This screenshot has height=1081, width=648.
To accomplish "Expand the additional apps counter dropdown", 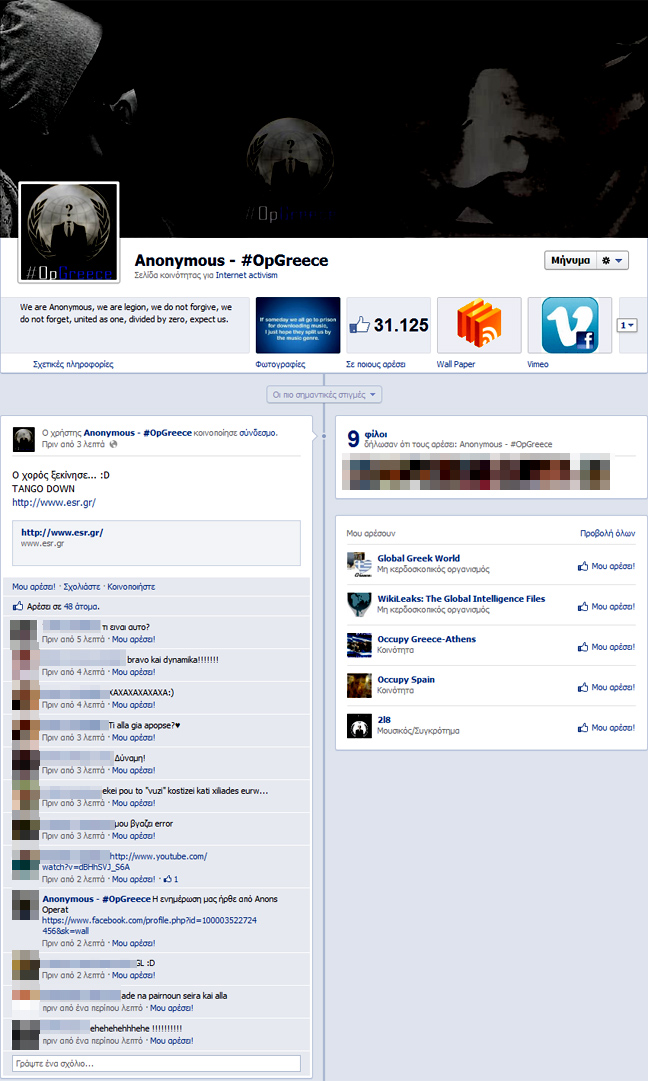I will click(x=628, y=325).
